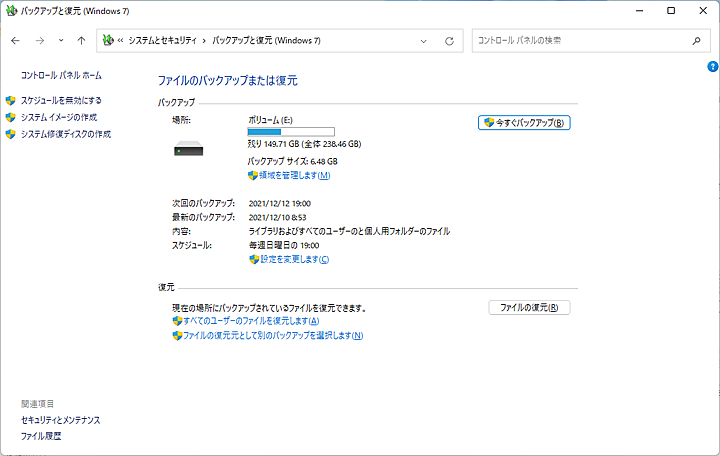
Task: Click the date 2021/12/10 8:53
Action: pyautogui.click(x=277, y=217)
